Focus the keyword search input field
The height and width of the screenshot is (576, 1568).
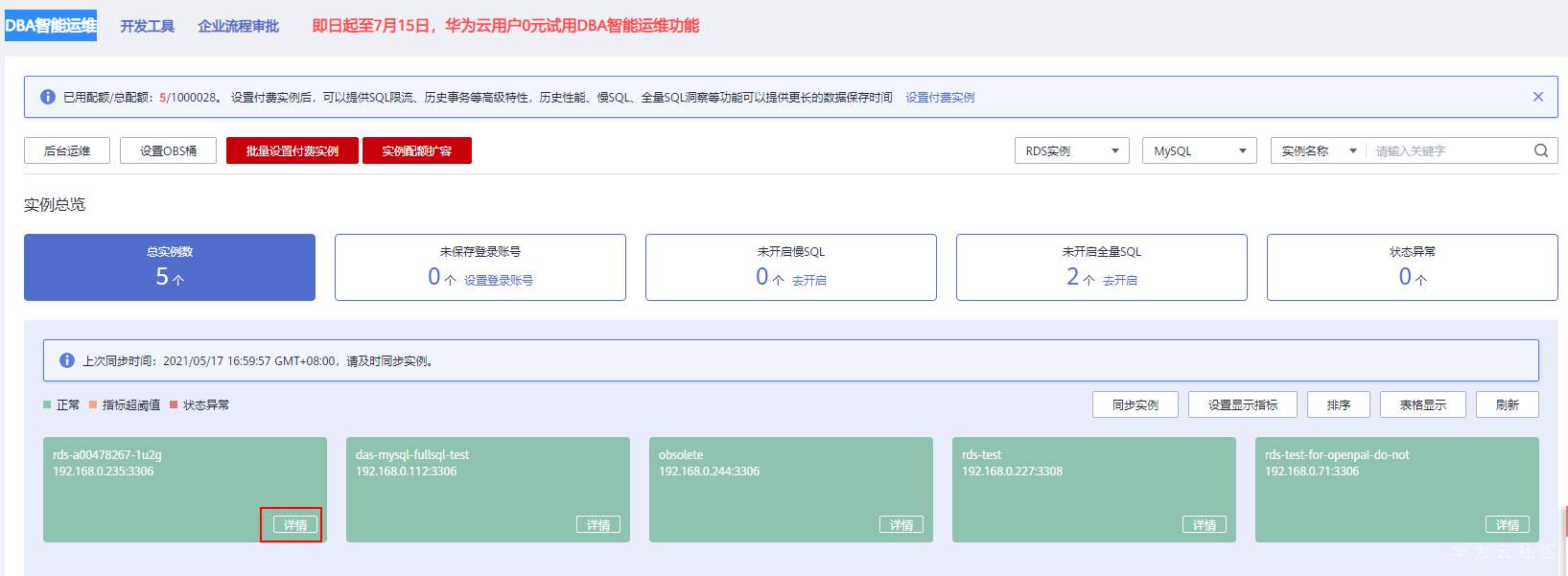tap(1448, 150)
